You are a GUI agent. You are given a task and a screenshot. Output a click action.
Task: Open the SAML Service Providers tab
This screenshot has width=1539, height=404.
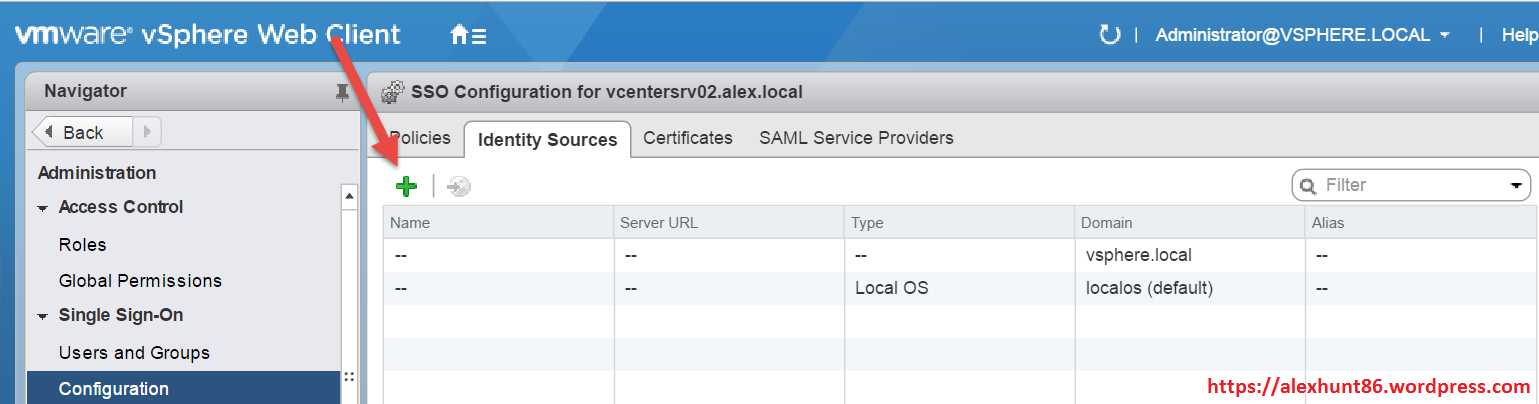(x=856, y=138)
